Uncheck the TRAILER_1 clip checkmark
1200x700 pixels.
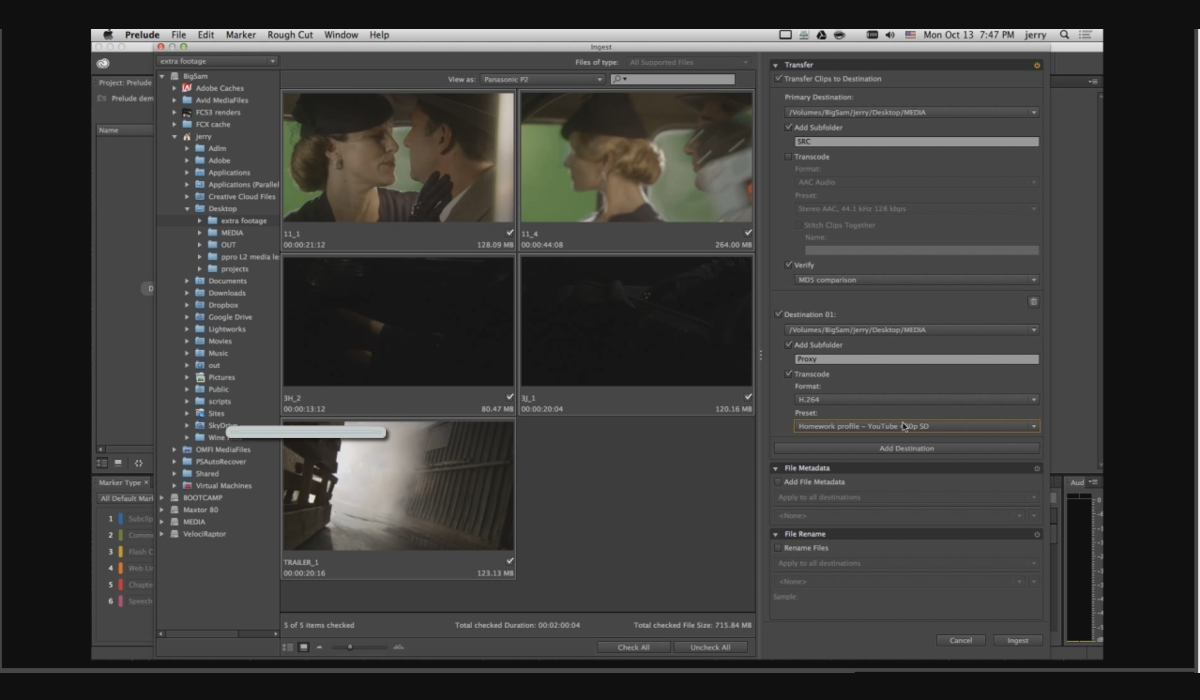tap(509, 561)
